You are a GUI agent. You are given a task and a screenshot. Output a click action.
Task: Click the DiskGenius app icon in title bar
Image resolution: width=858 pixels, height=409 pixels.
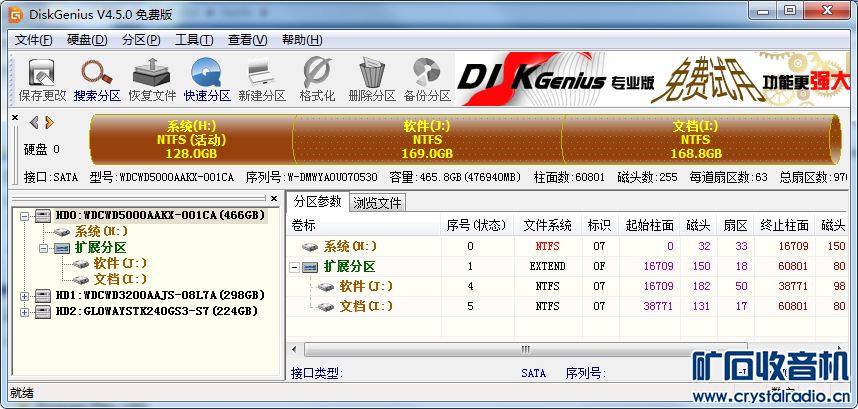(16, 15)
